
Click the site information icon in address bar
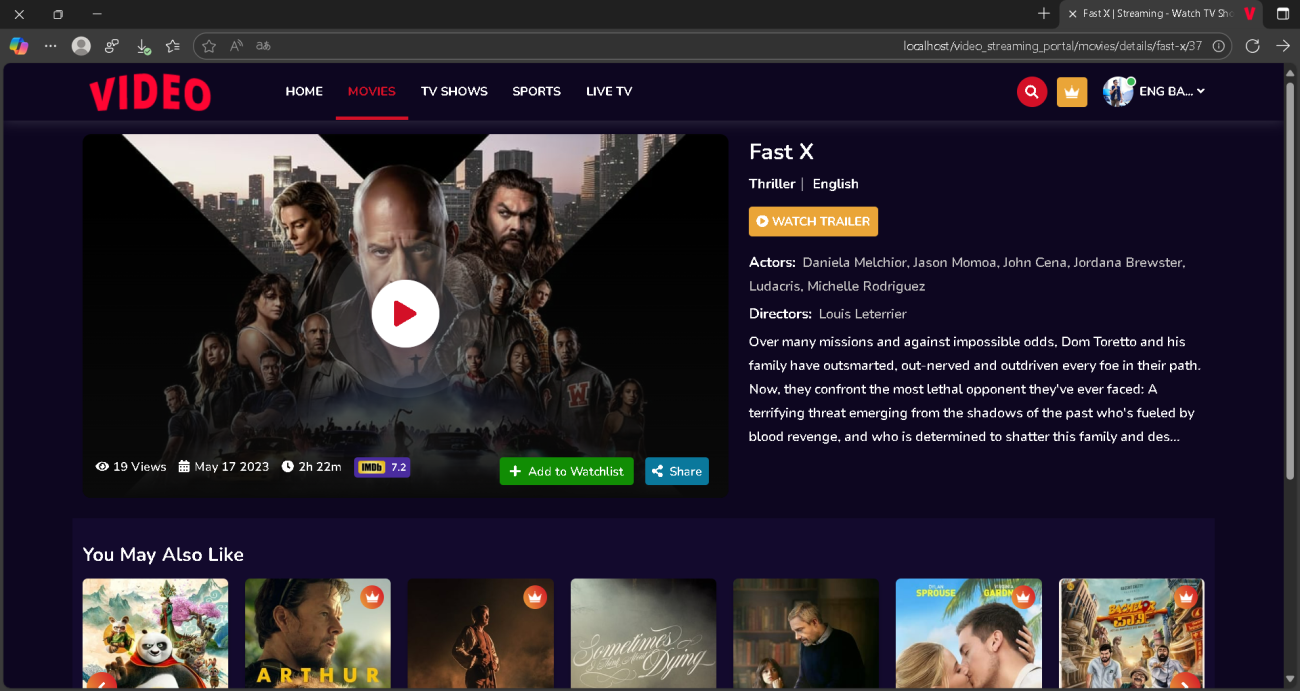coord(1218,46)
